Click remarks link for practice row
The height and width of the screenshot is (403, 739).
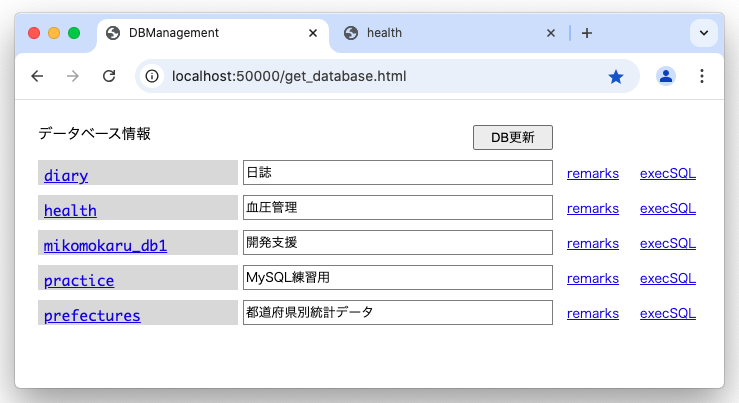(x=592, y=279)
